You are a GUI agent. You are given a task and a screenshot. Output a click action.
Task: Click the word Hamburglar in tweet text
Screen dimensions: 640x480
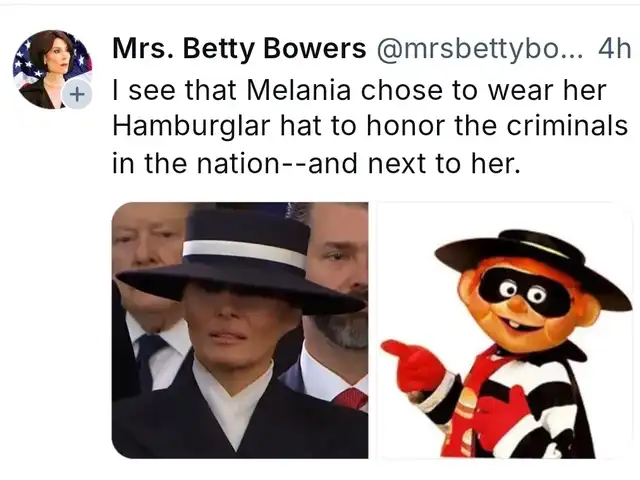coord(191,127)
